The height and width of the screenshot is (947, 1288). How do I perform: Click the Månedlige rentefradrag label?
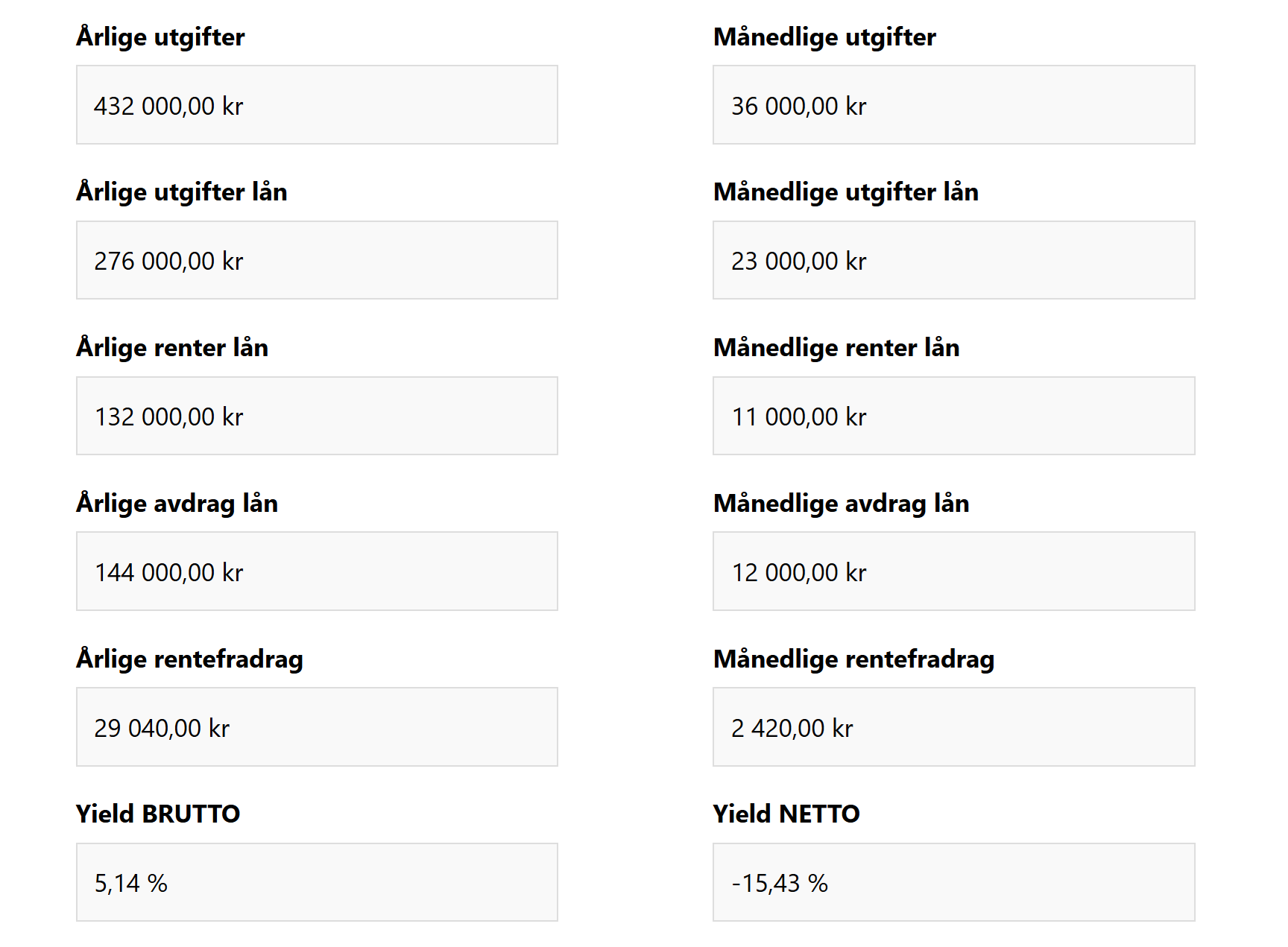[854, 659]
